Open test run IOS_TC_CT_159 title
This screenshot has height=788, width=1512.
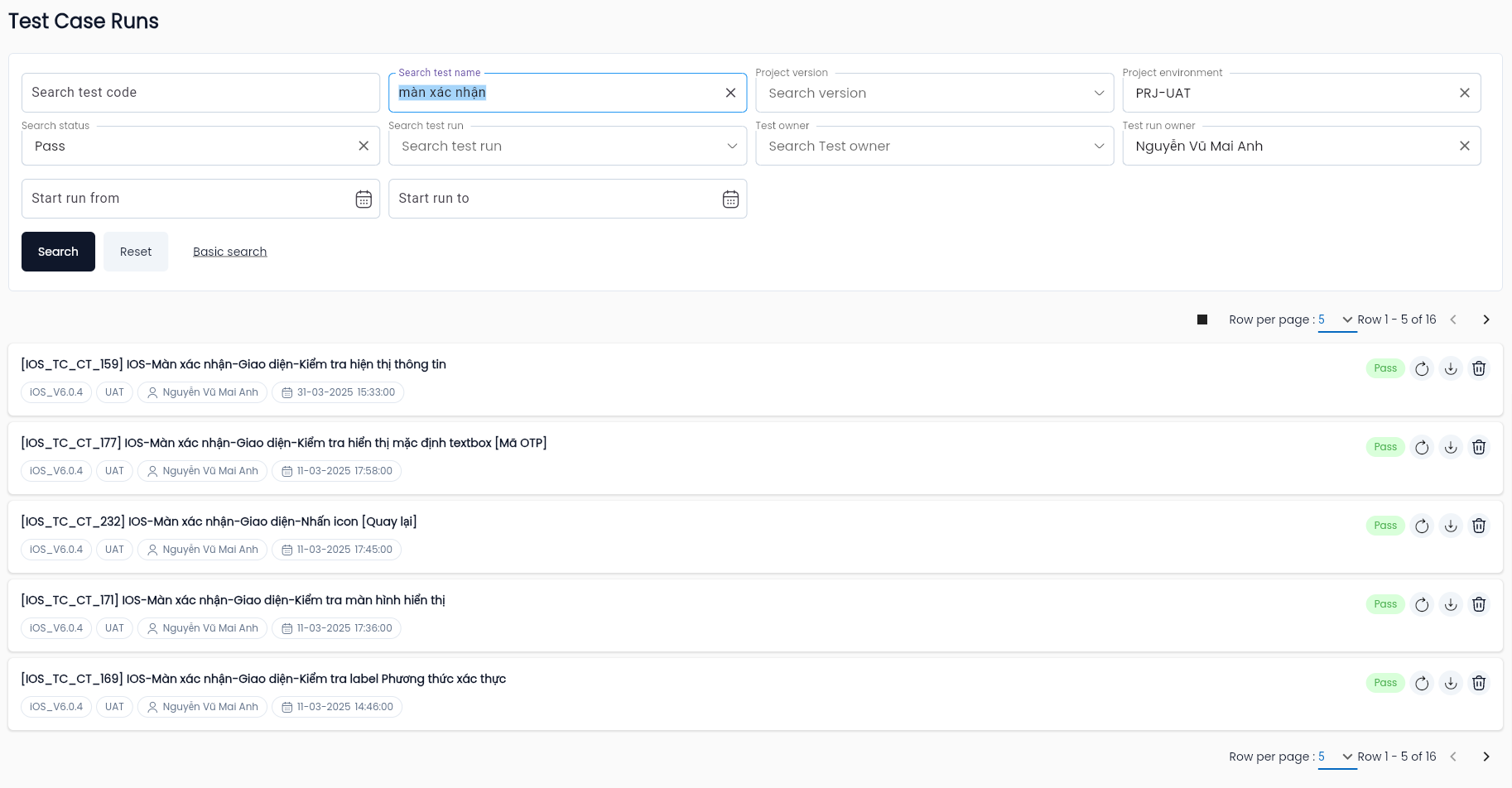click(x=234, y=364)
